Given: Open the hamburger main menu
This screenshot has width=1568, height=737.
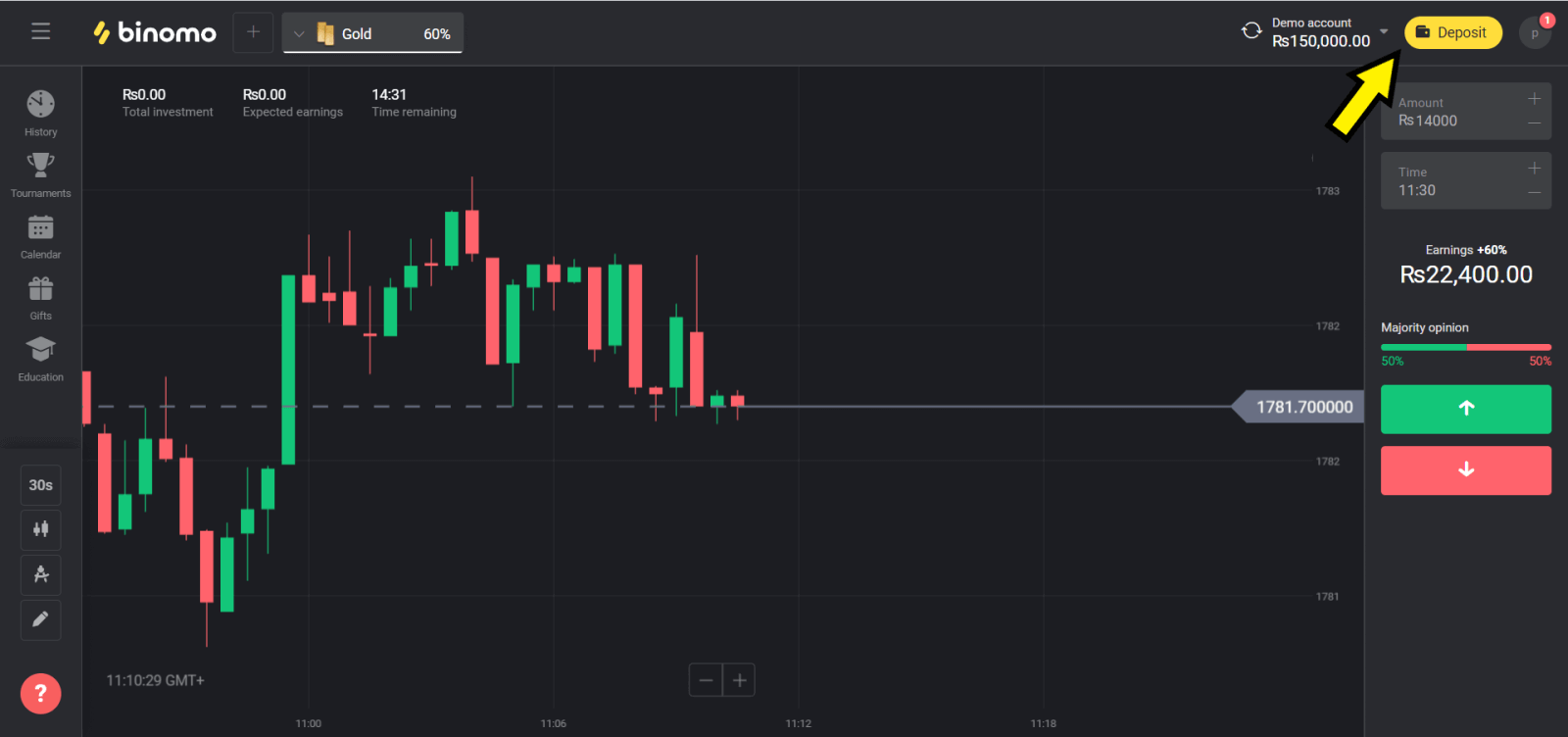Looking at the screenshot, I should point(40,31).
